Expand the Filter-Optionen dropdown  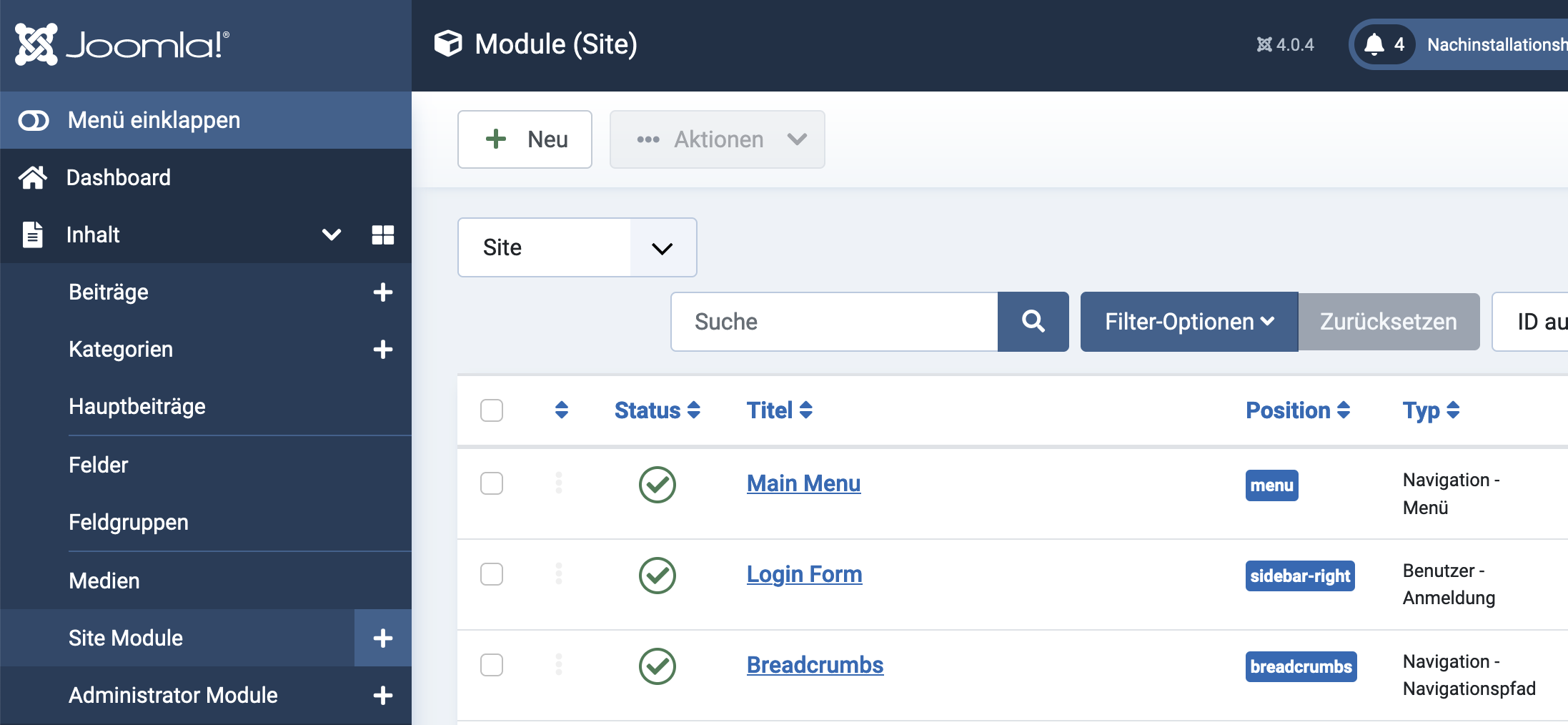coord(1189,322)
